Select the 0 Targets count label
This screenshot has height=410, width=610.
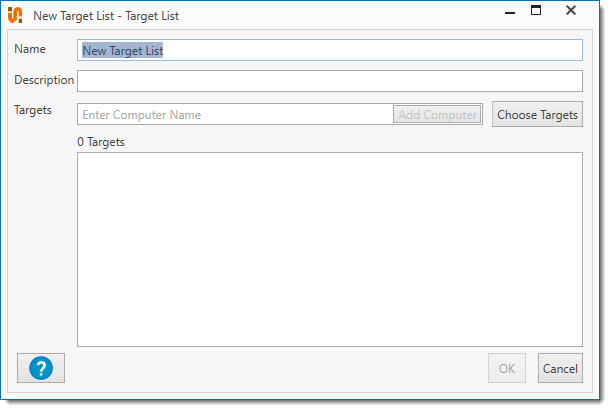tap(101, 142)
